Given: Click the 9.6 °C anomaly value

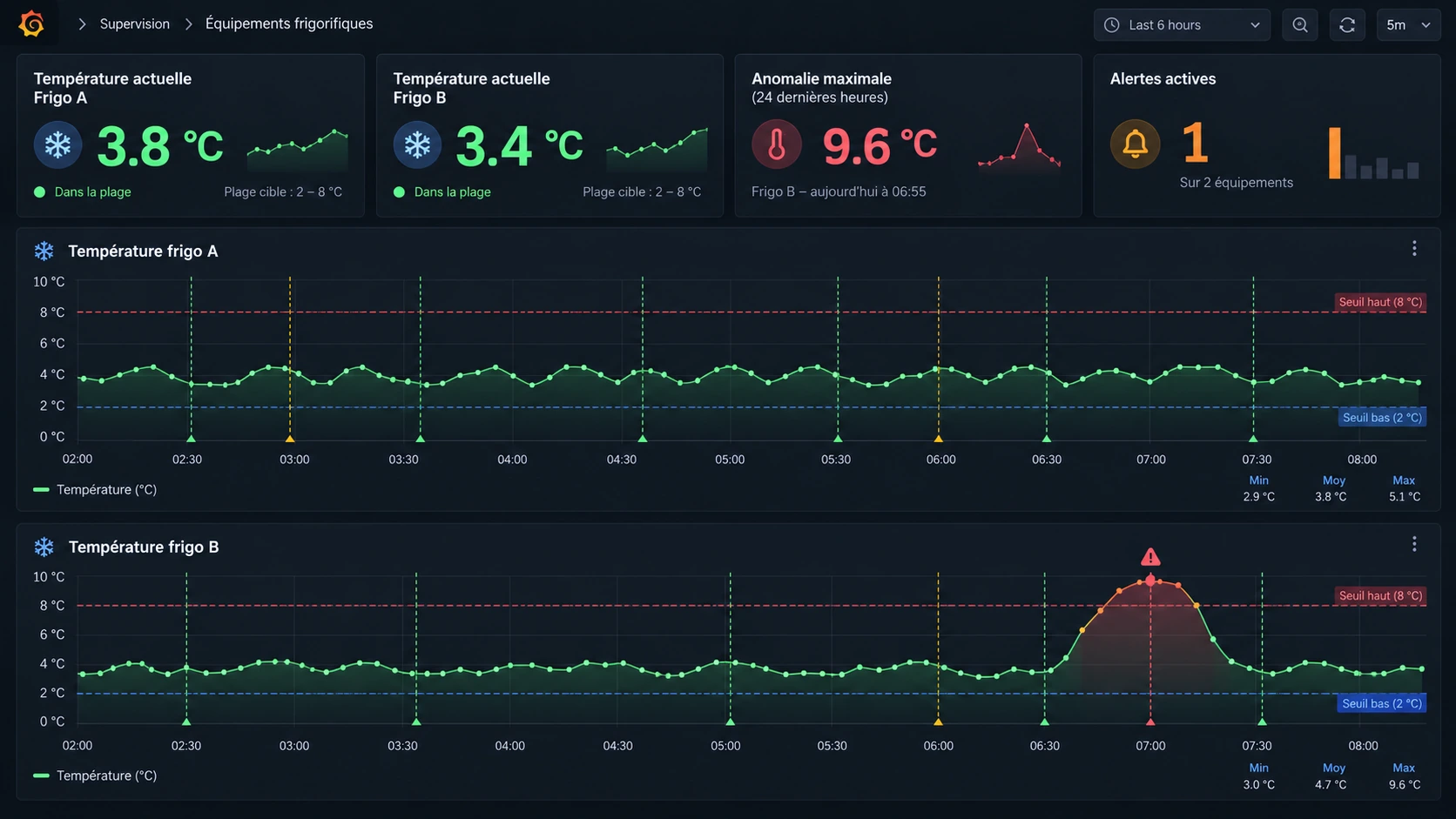Looking at the screenshot, I should click(880, 145).
